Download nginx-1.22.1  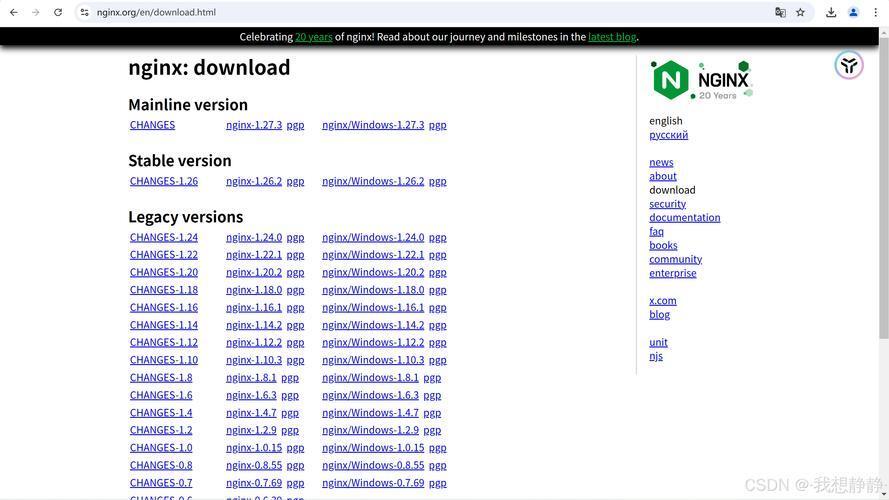[x=253, y=255]
